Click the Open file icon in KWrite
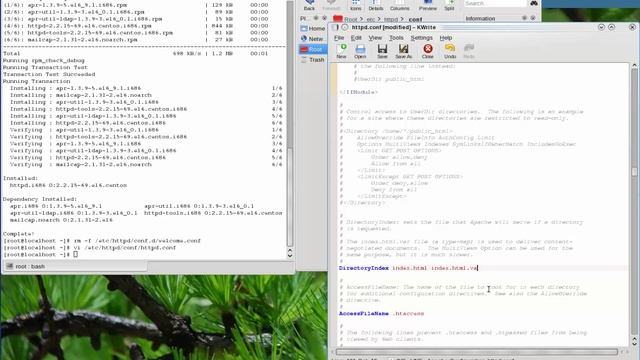 [360, 51]
